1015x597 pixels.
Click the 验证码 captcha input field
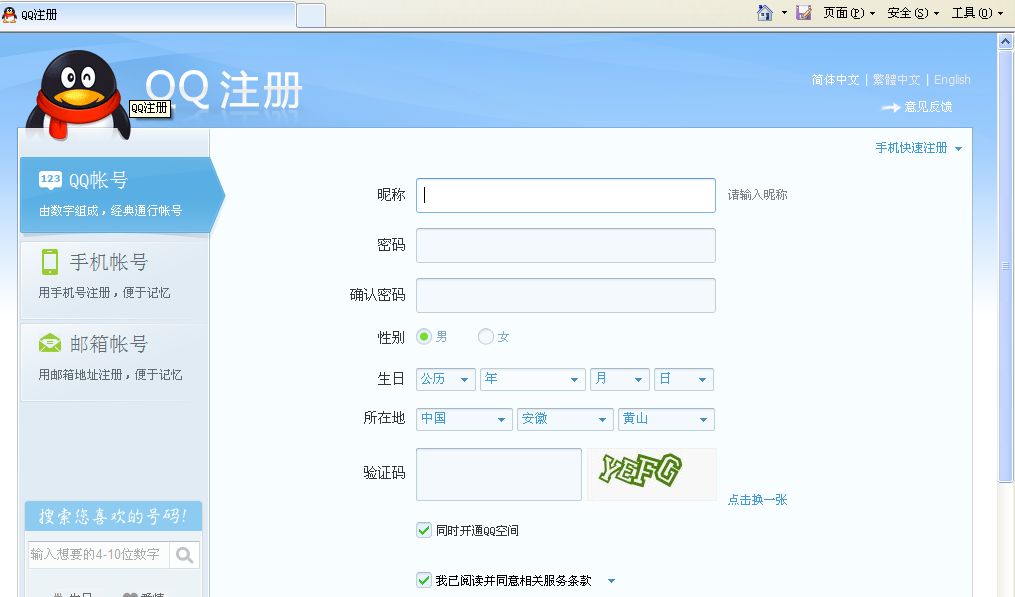pos(499,475)
